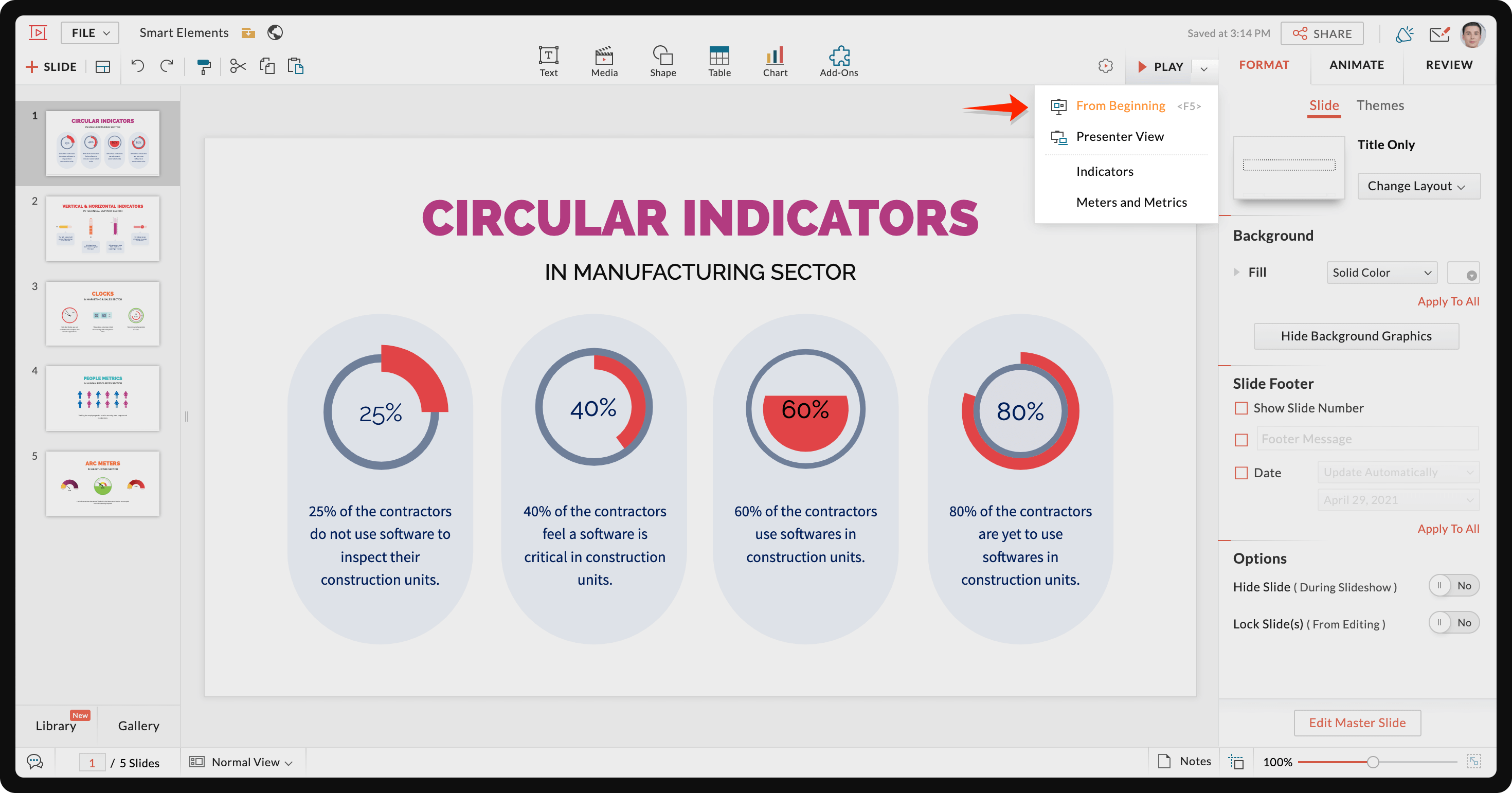Toggle the Hide Slide switch
The image size is (1512, 793).
click(1453, 585)
